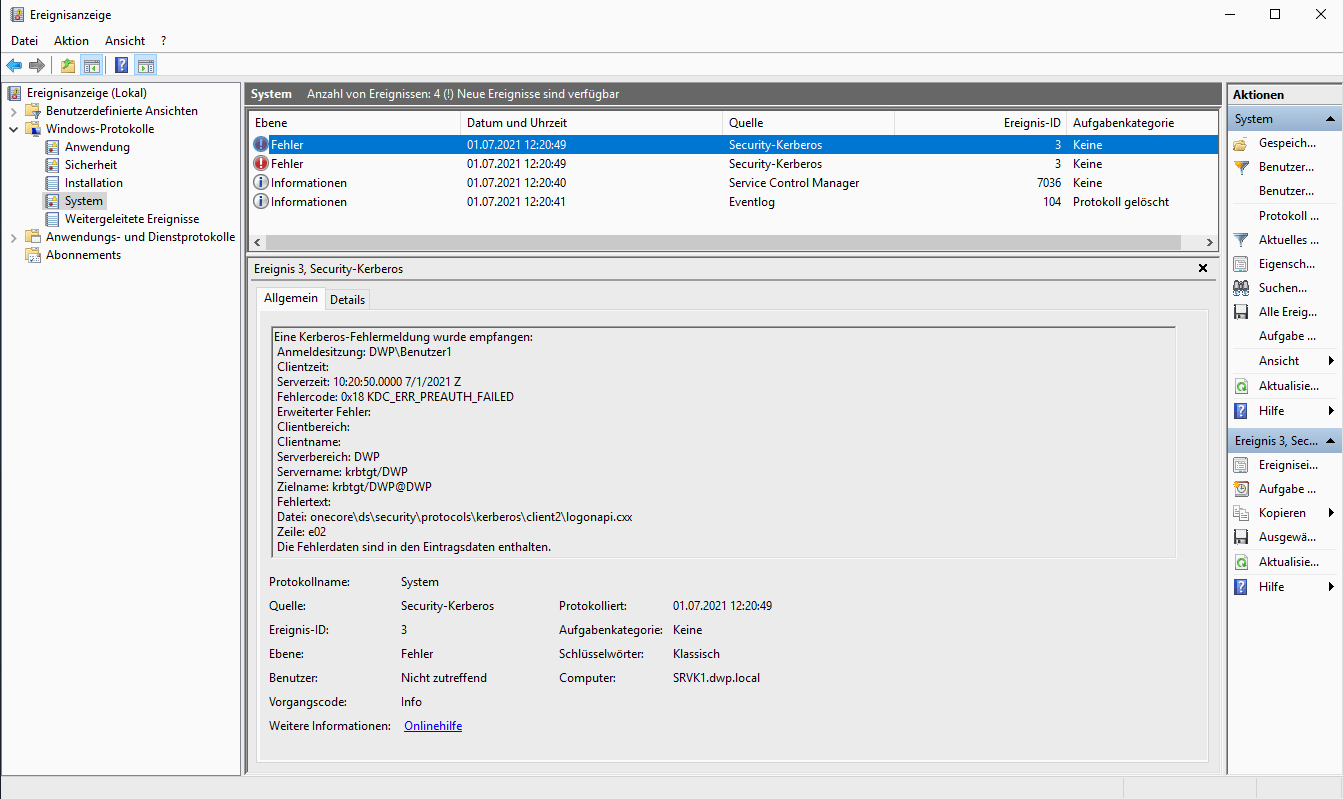Click Ausgewä... to save selected events
This screenshot has height=799, width=1343.
pos(1287,537)
